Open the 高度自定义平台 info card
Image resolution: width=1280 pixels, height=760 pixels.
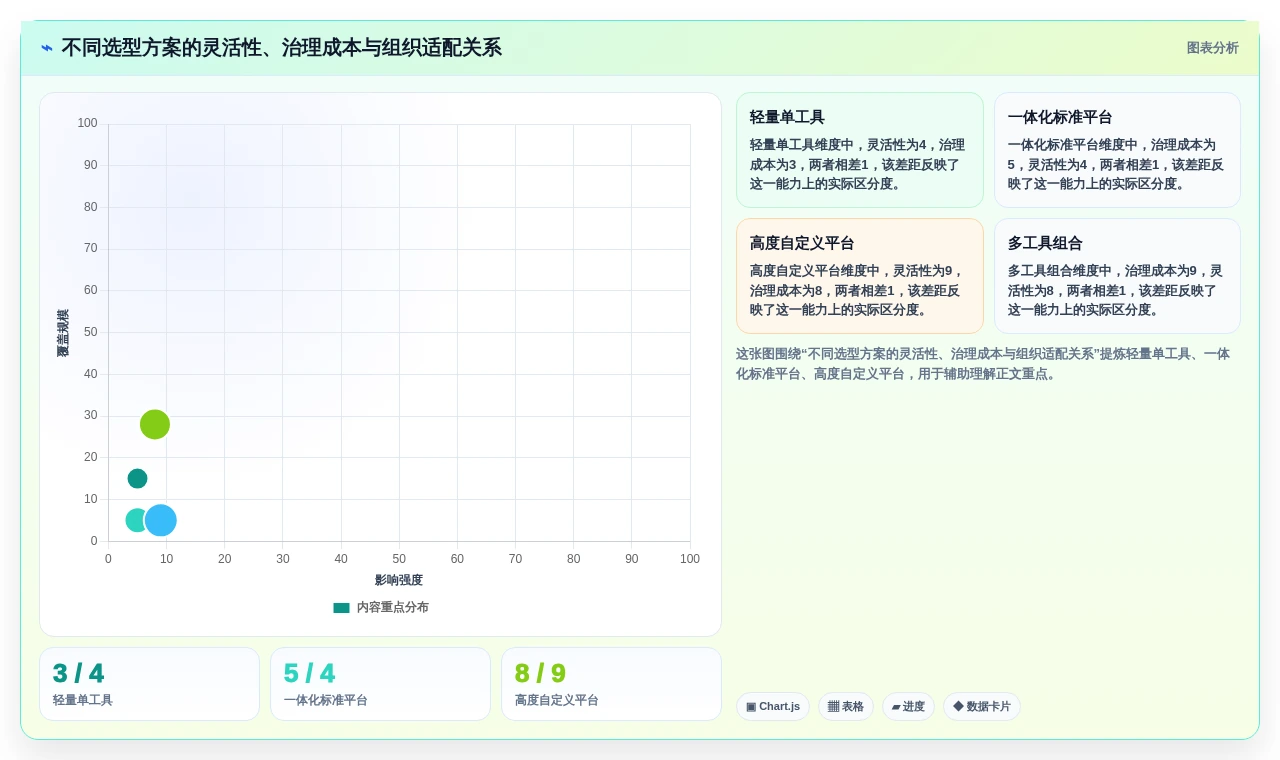[x=860, y=276]
